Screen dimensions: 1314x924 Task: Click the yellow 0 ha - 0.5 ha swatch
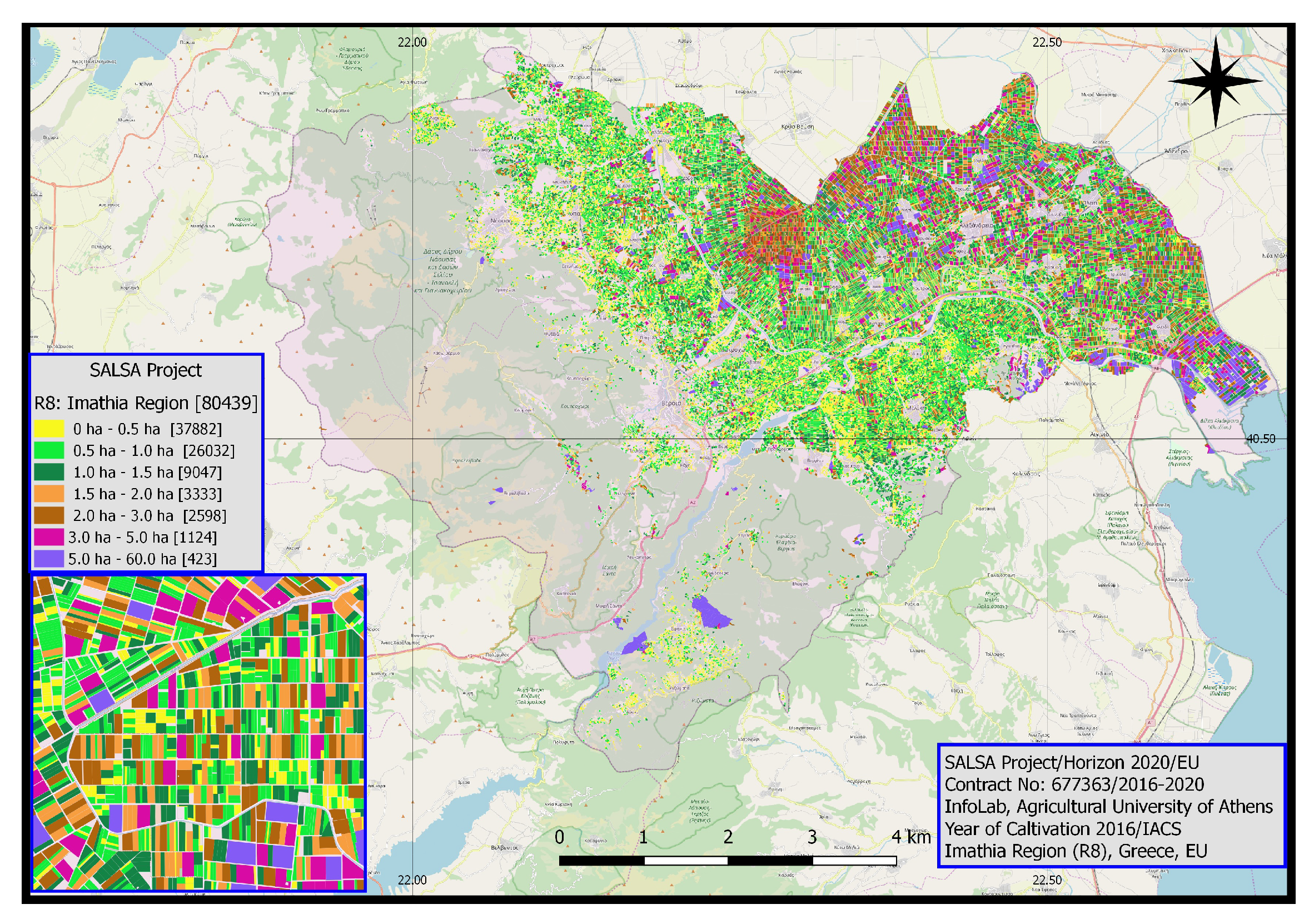pyautogui.click(x=49, y=429)
